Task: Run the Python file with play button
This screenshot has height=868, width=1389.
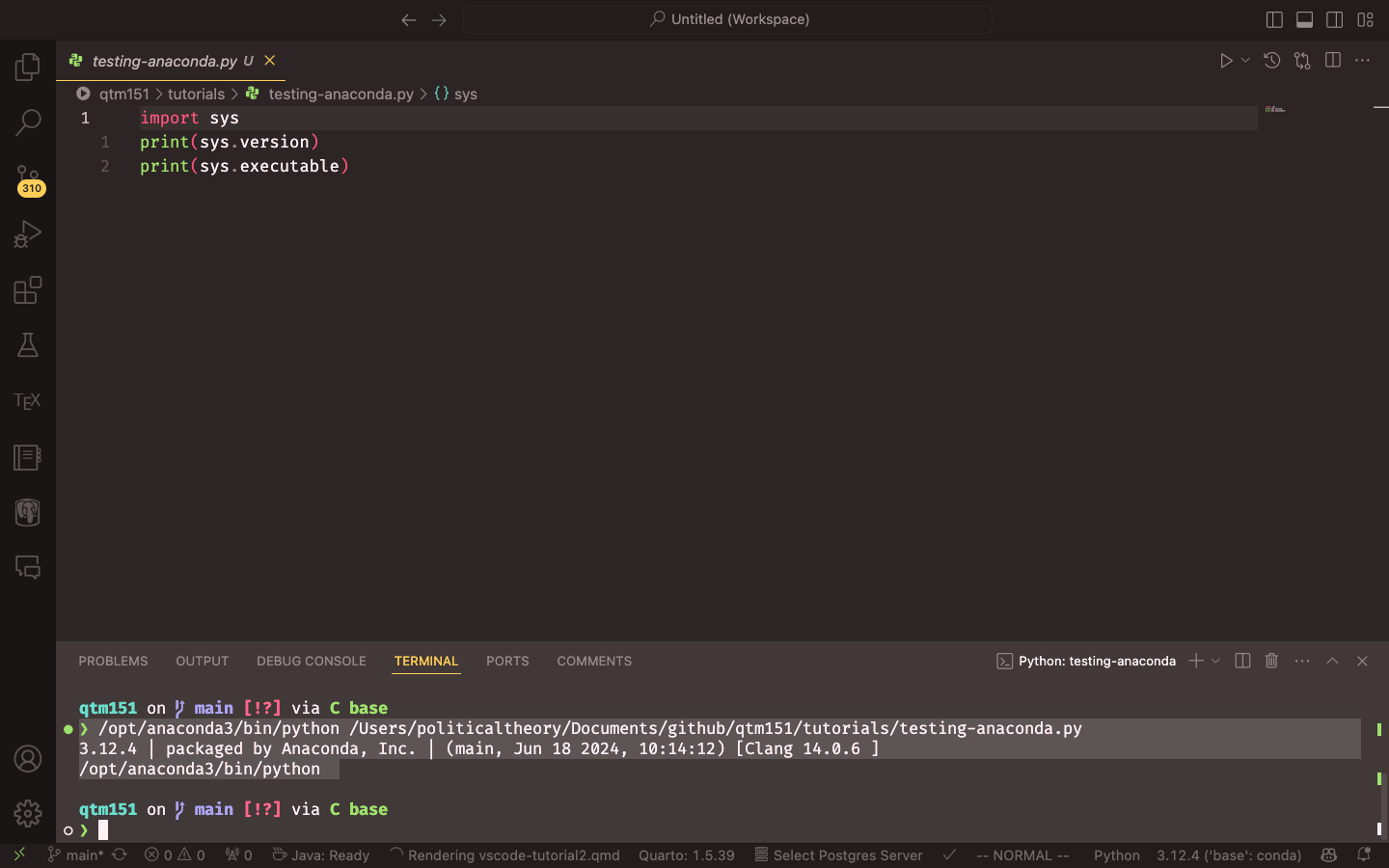Action: click(1225, 61)
